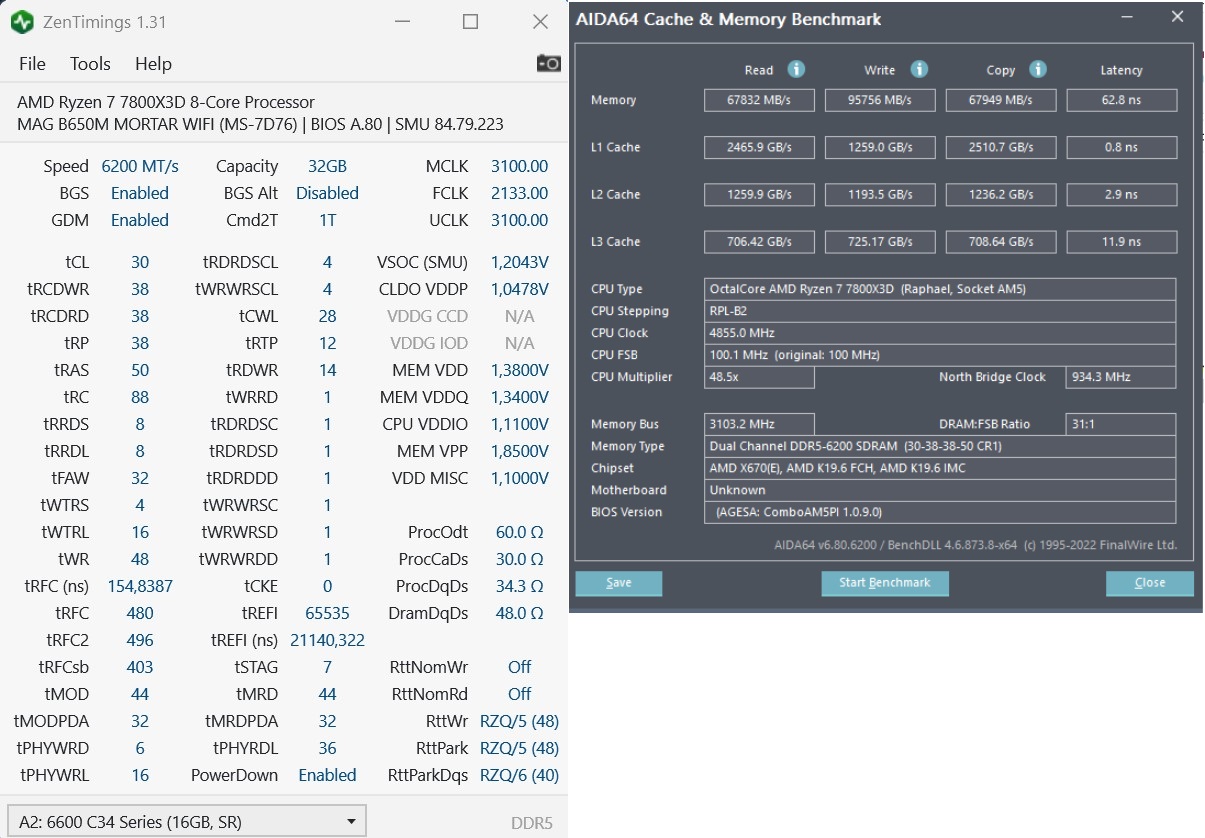1205x838 pixels.
Task: Click the CPU Stepping RPL-B2 field
Action: (x=940, y=311)
